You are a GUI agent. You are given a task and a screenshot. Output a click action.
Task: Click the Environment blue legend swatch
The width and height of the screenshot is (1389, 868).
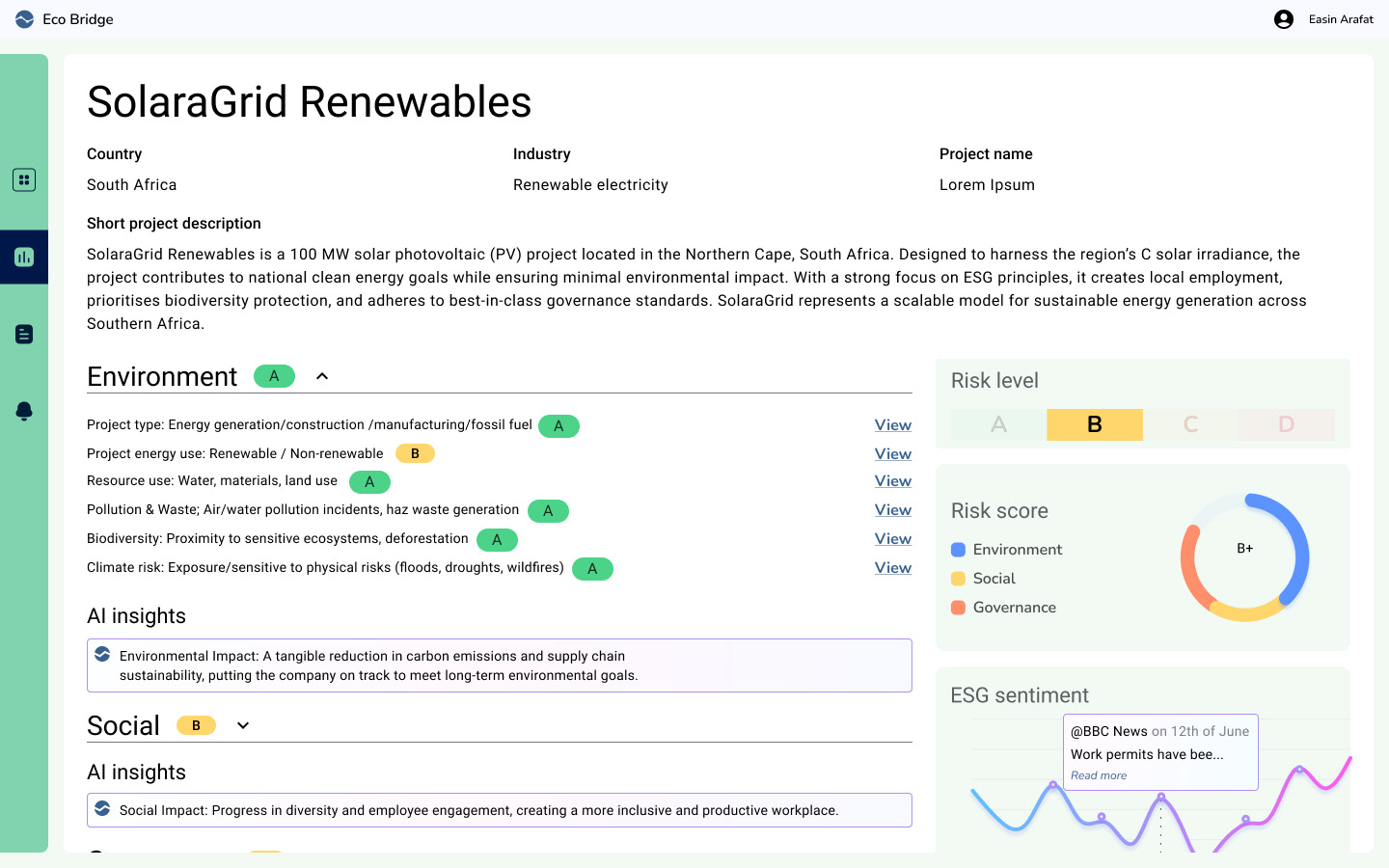(958, 550)
